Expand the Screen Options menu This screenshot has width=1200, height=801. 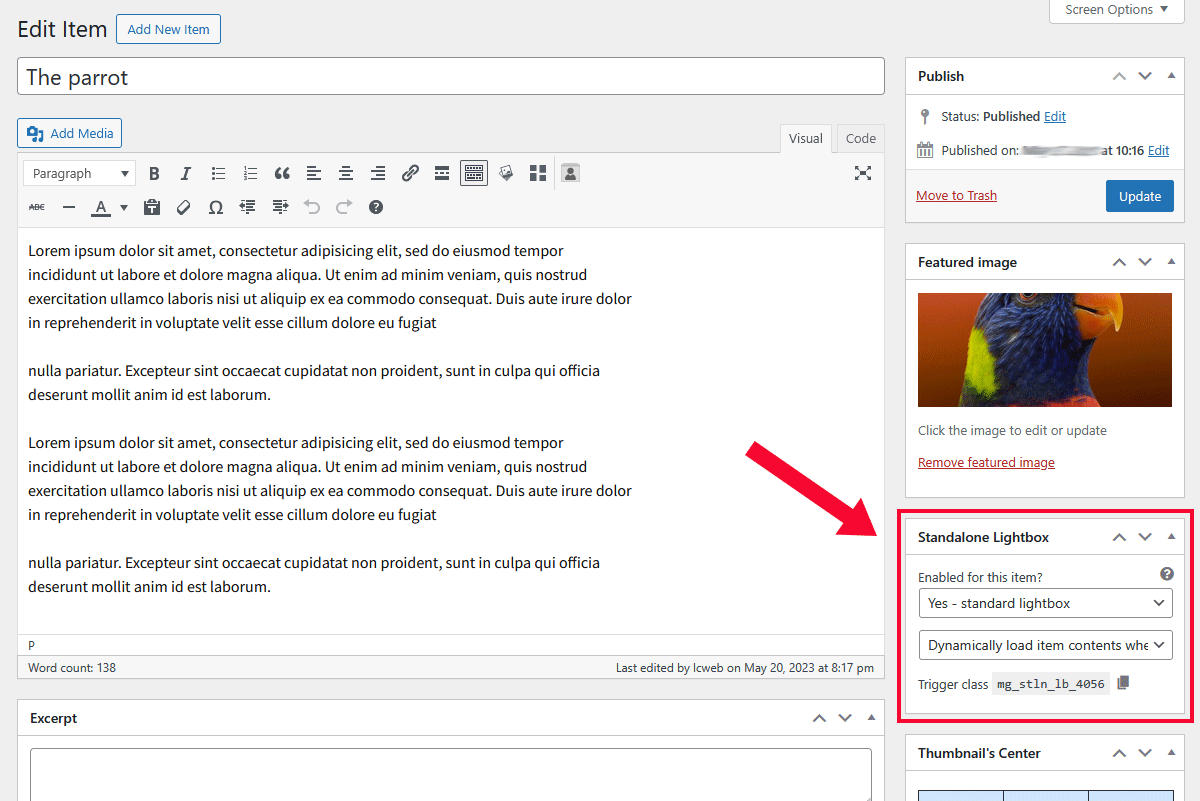click(1116, 10)
